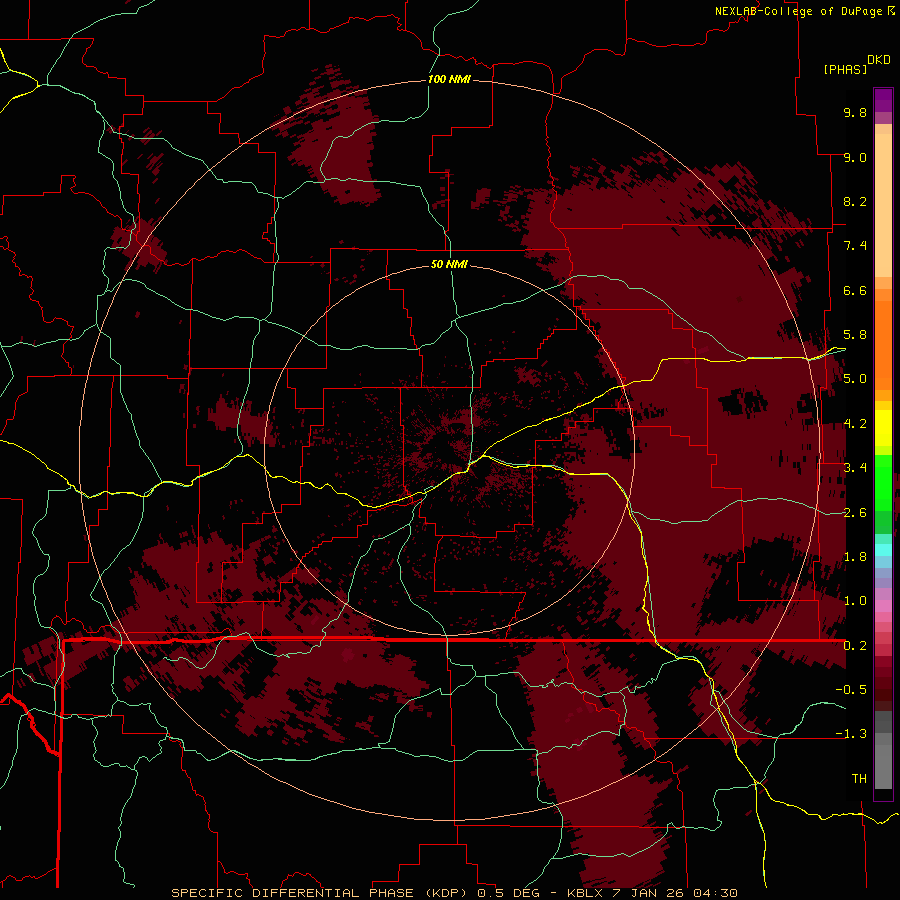Pick the bright green segment of the color bar

883,481
